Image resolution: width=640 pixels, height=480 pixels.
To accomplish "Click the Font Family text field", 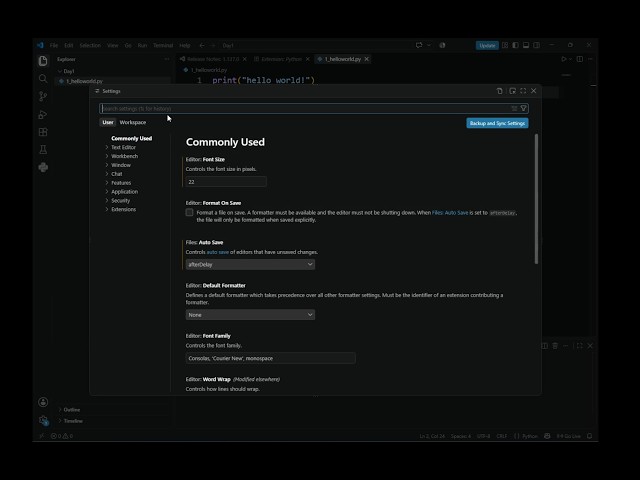I will click(271, 358).
